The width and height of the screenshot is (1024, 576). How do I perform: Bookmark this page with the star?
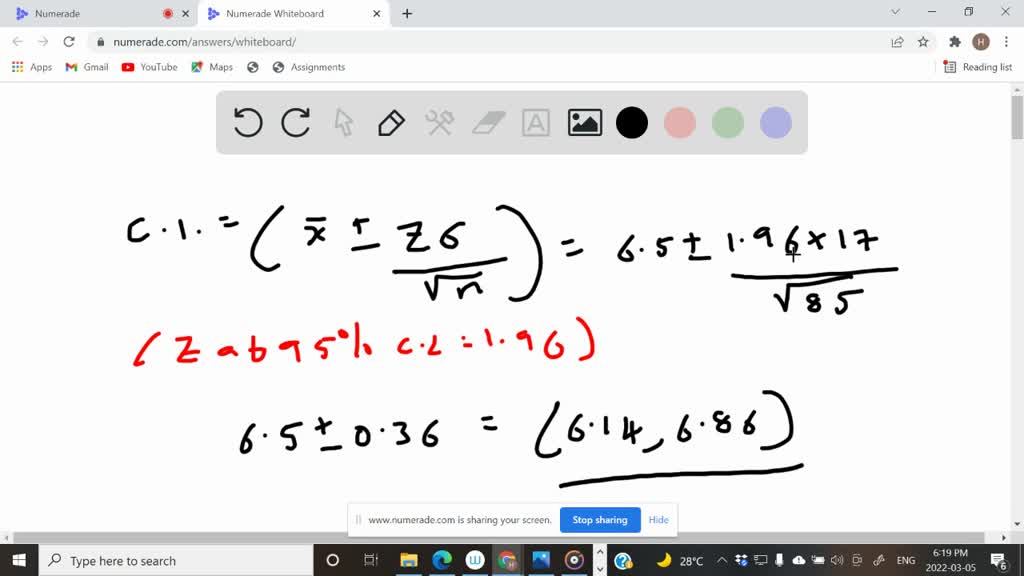tap(923, 42)
